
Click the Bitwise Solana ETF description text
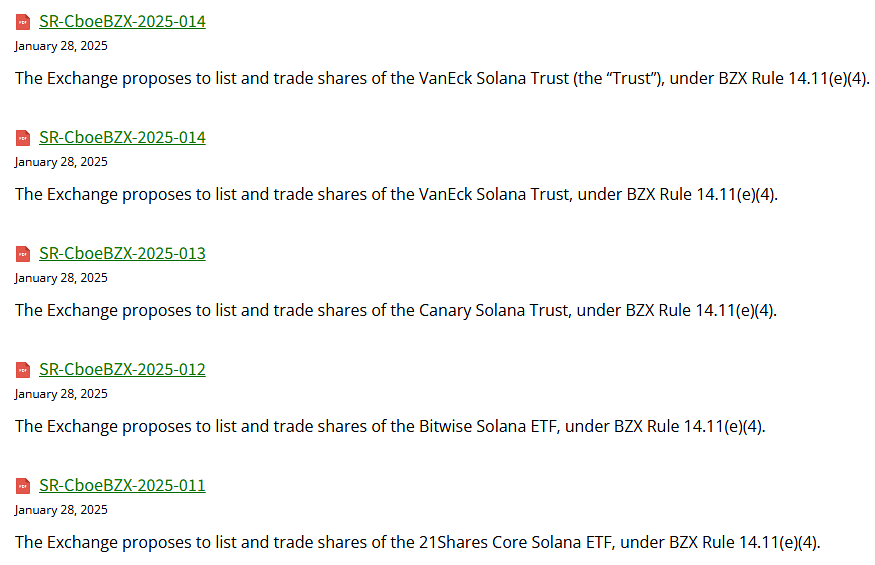click(390, 426)
